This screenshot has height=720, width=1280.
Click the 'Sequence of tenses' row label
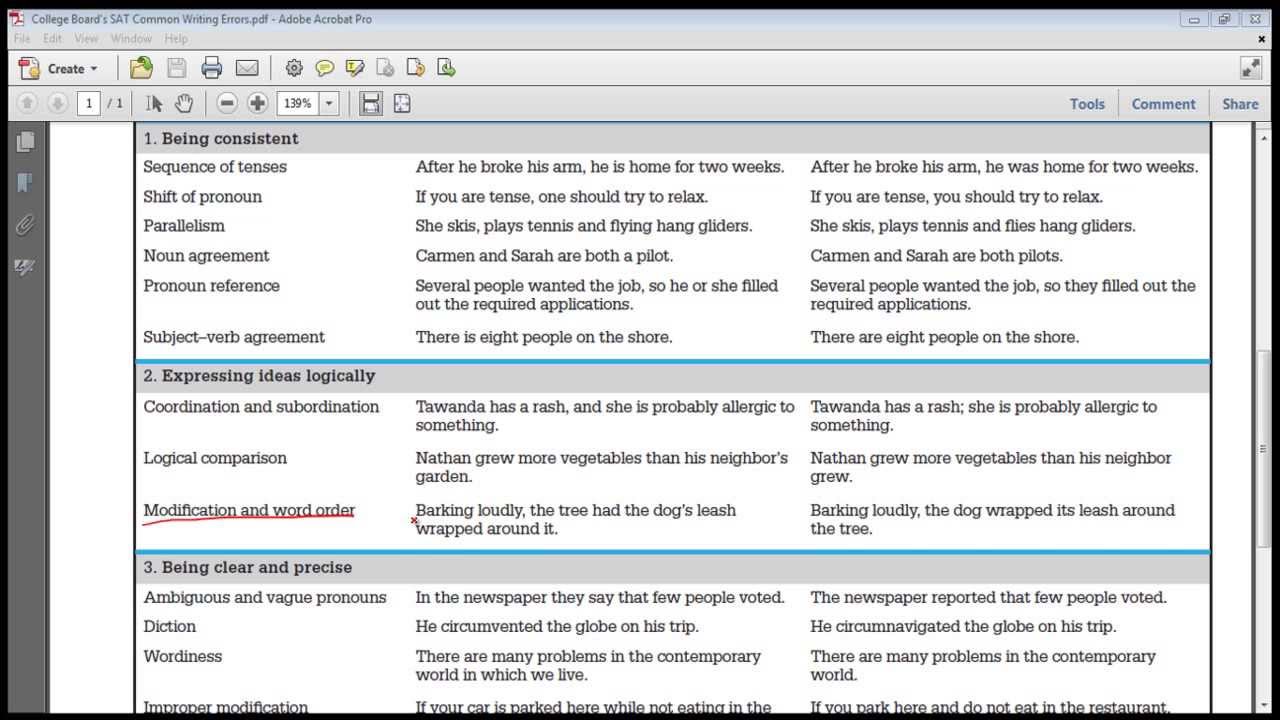tap(215, 167)
